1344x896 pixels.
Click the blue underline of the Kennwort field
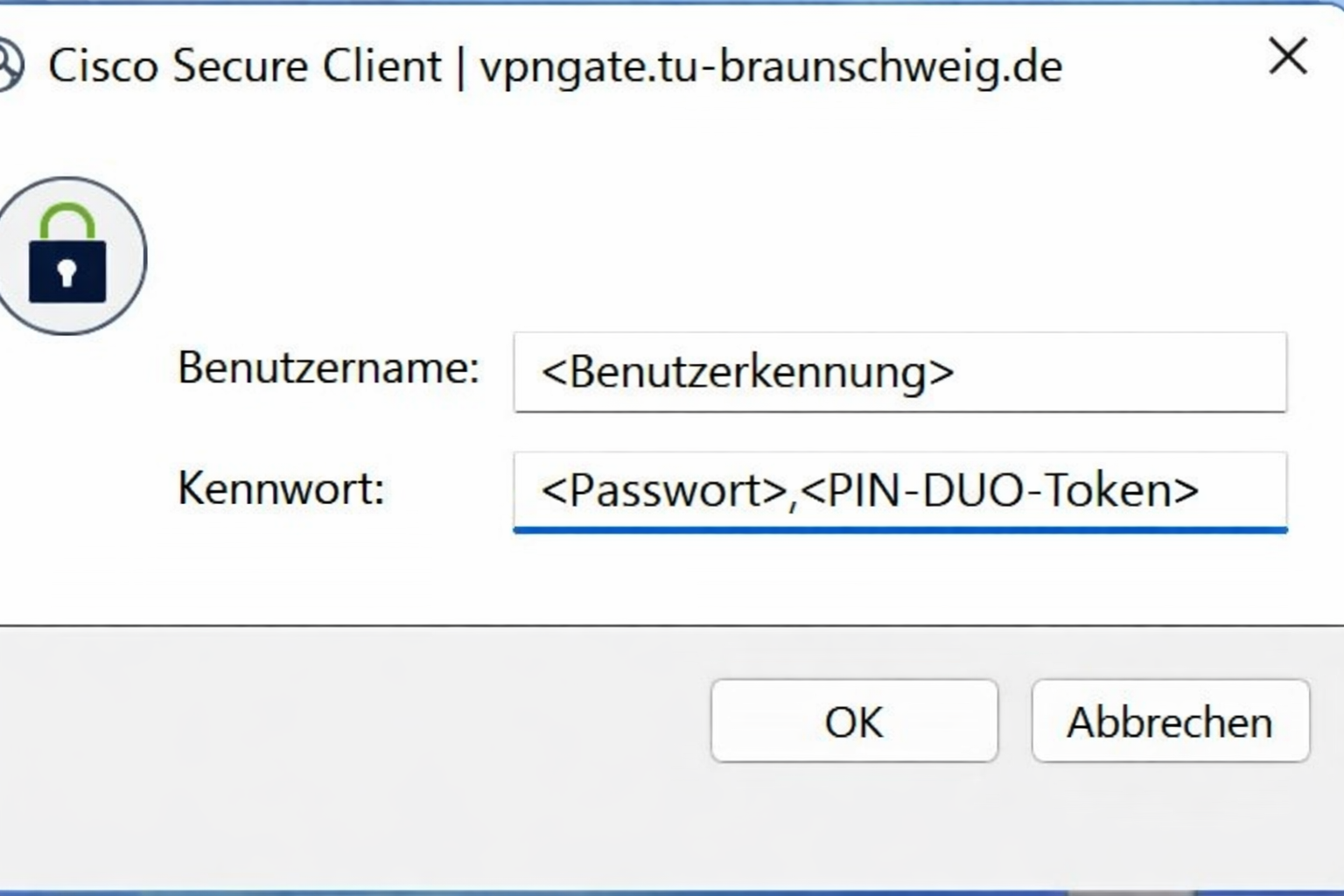[899, 528]
